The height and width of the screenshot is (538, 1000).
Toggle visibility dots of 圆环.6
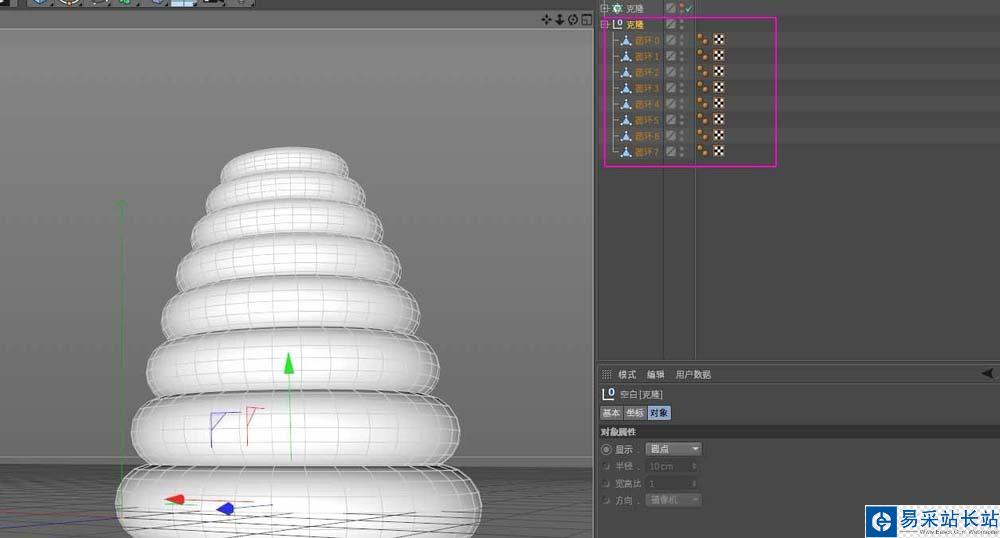click(681, 136)
